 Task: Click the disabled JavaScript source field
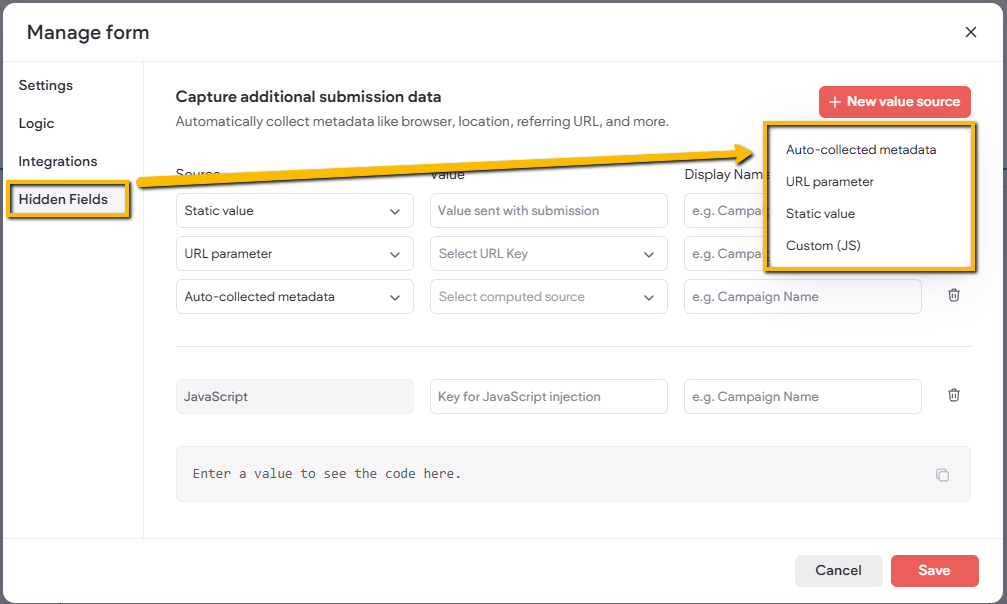pyautogui.click(x=295, y=396)
